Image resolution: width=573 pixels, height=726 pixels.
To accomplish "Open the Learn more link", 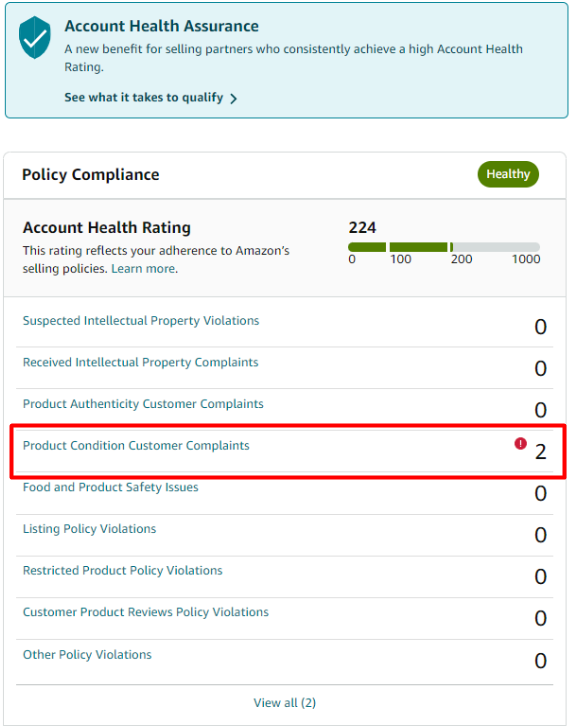I will (x=143, y=269).
